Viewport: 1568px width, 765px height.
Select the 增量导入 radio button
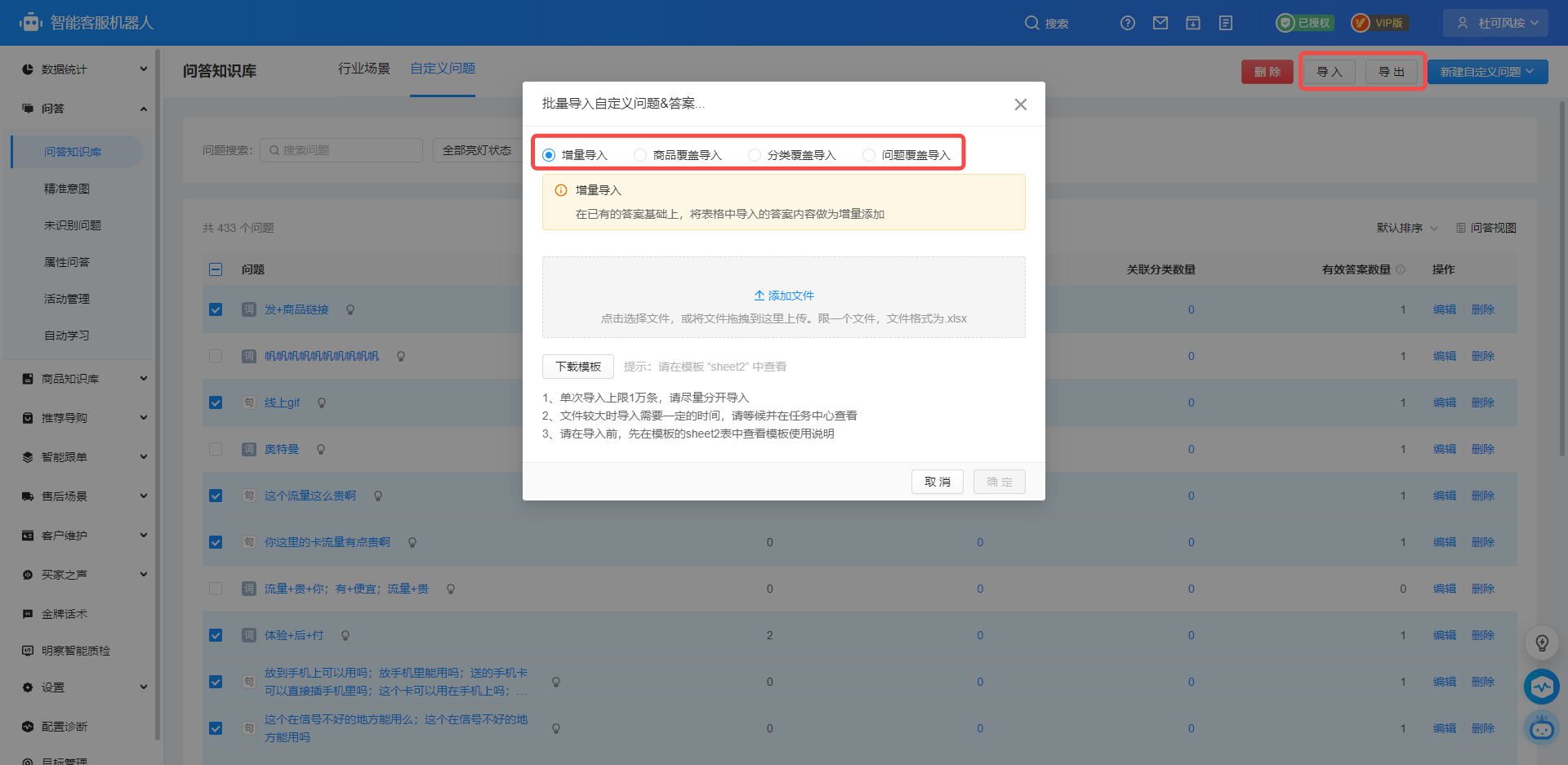(549, 155)
